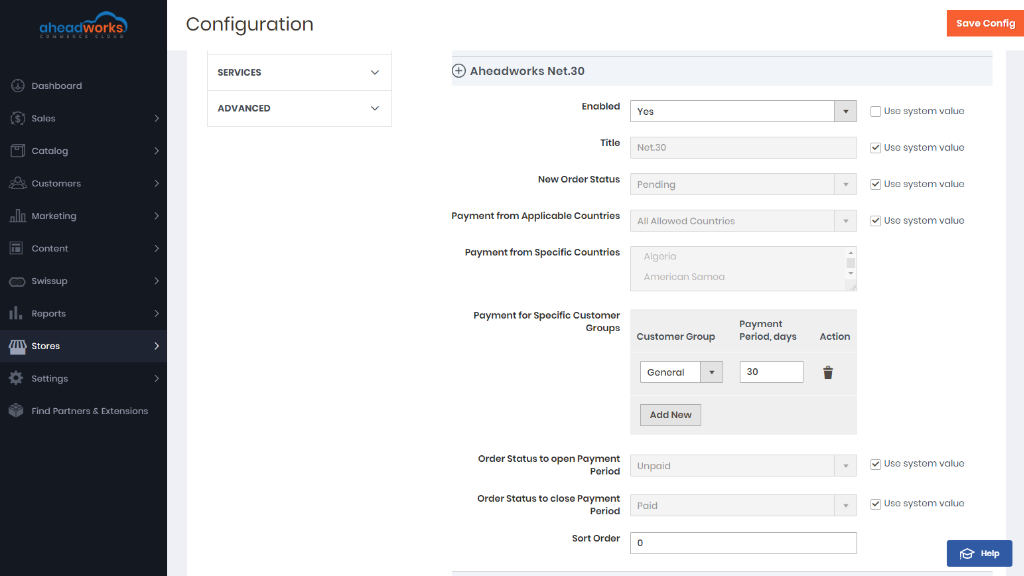Screen dimensions: 1024x576
Task: Uncheck Use system value for Applicable Countries
Action: [x=875, y=221]
